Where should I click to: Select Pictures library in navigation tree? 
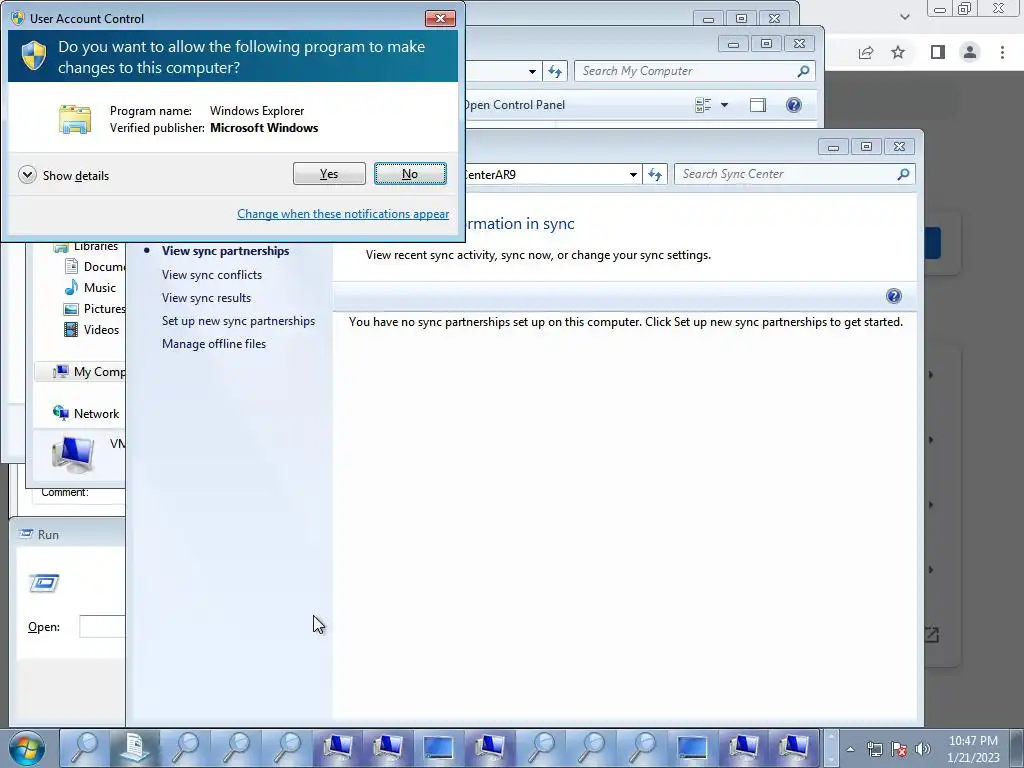(x=95, y=308)
